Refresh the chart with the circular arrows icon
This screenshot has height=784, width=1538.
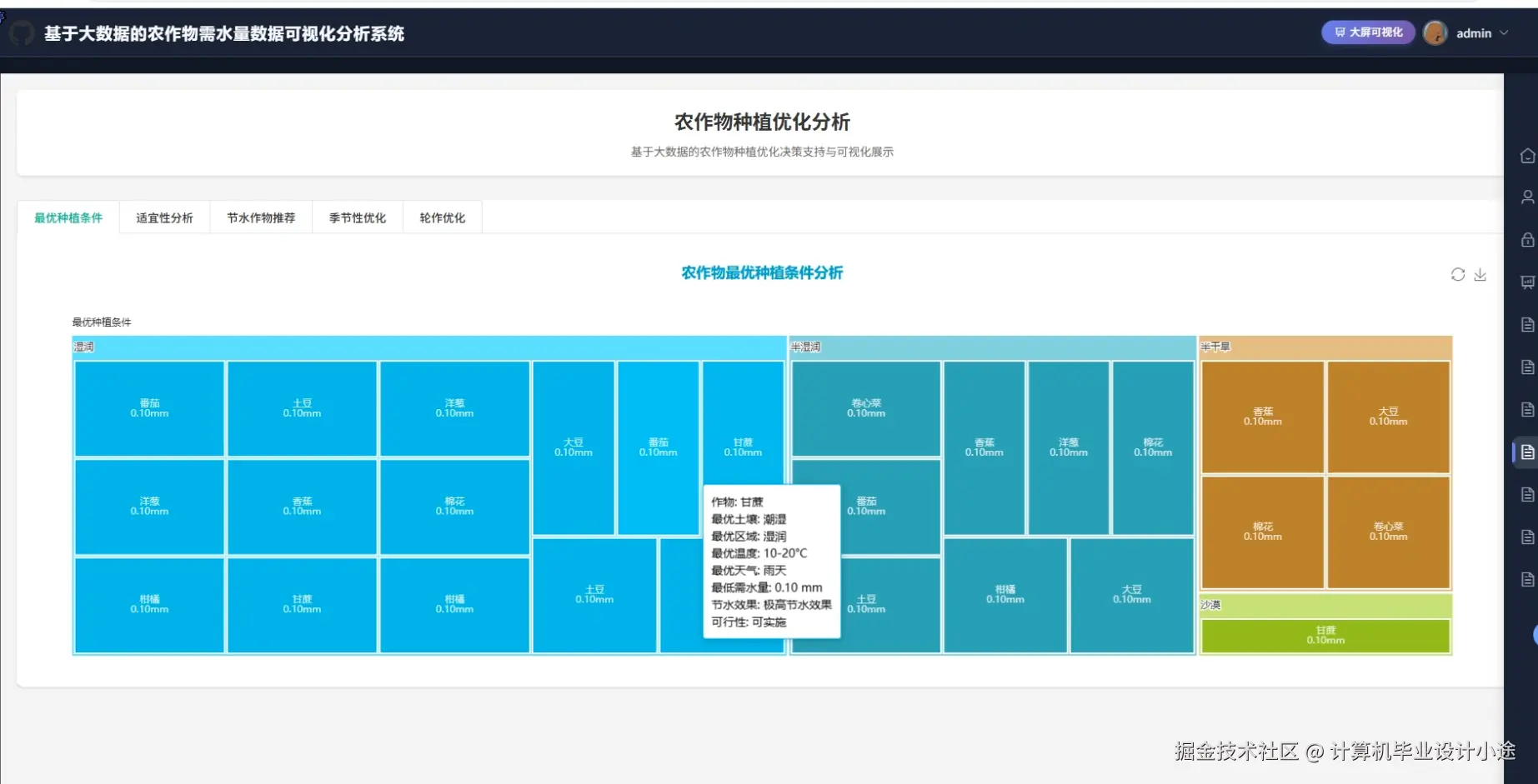pos(1457,274)
